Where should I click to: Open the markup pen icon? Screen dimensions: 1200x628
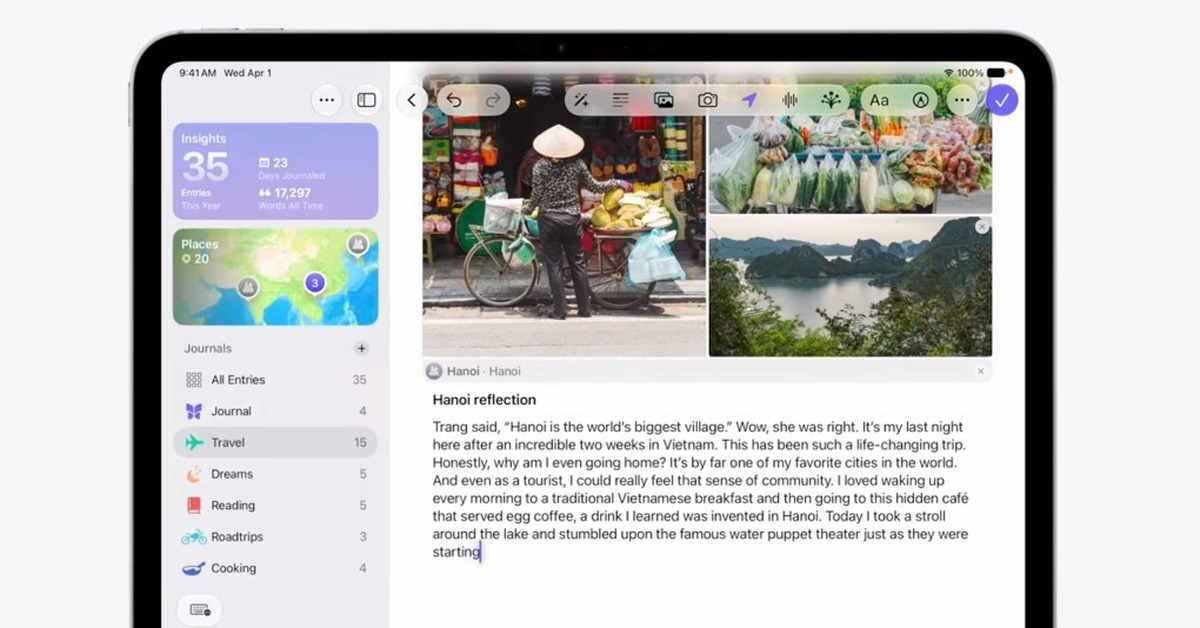(920, 100)
